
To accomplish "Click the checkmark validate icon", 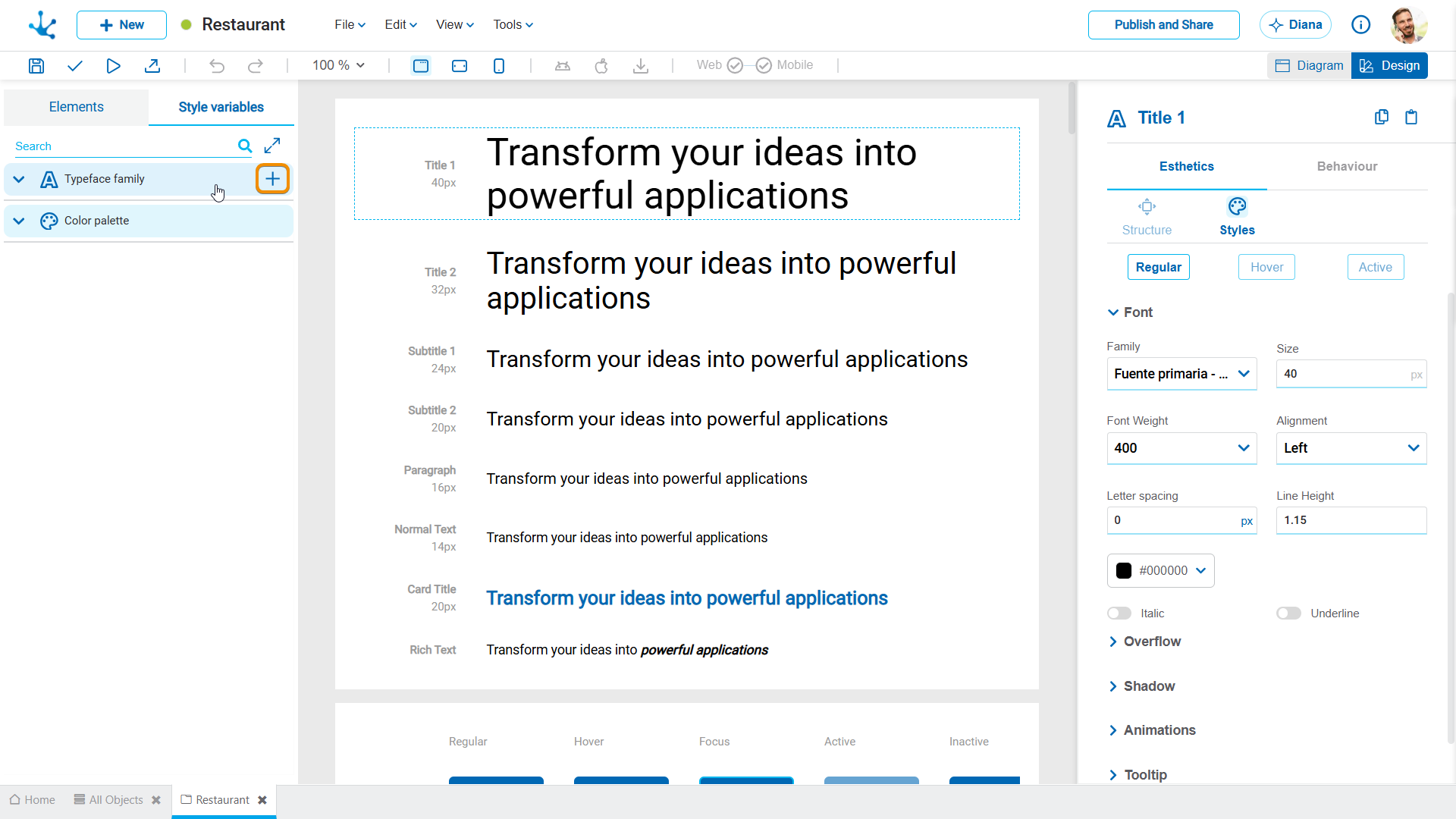I will 74,66.
